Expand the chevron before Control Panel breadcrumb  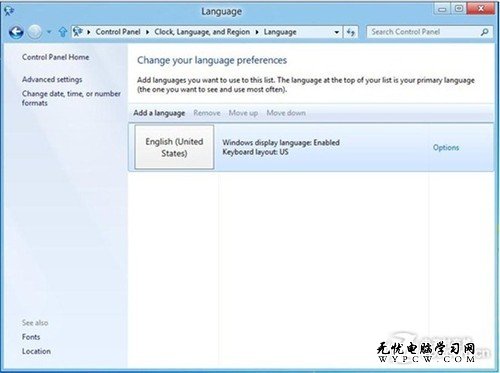point(89,32)
